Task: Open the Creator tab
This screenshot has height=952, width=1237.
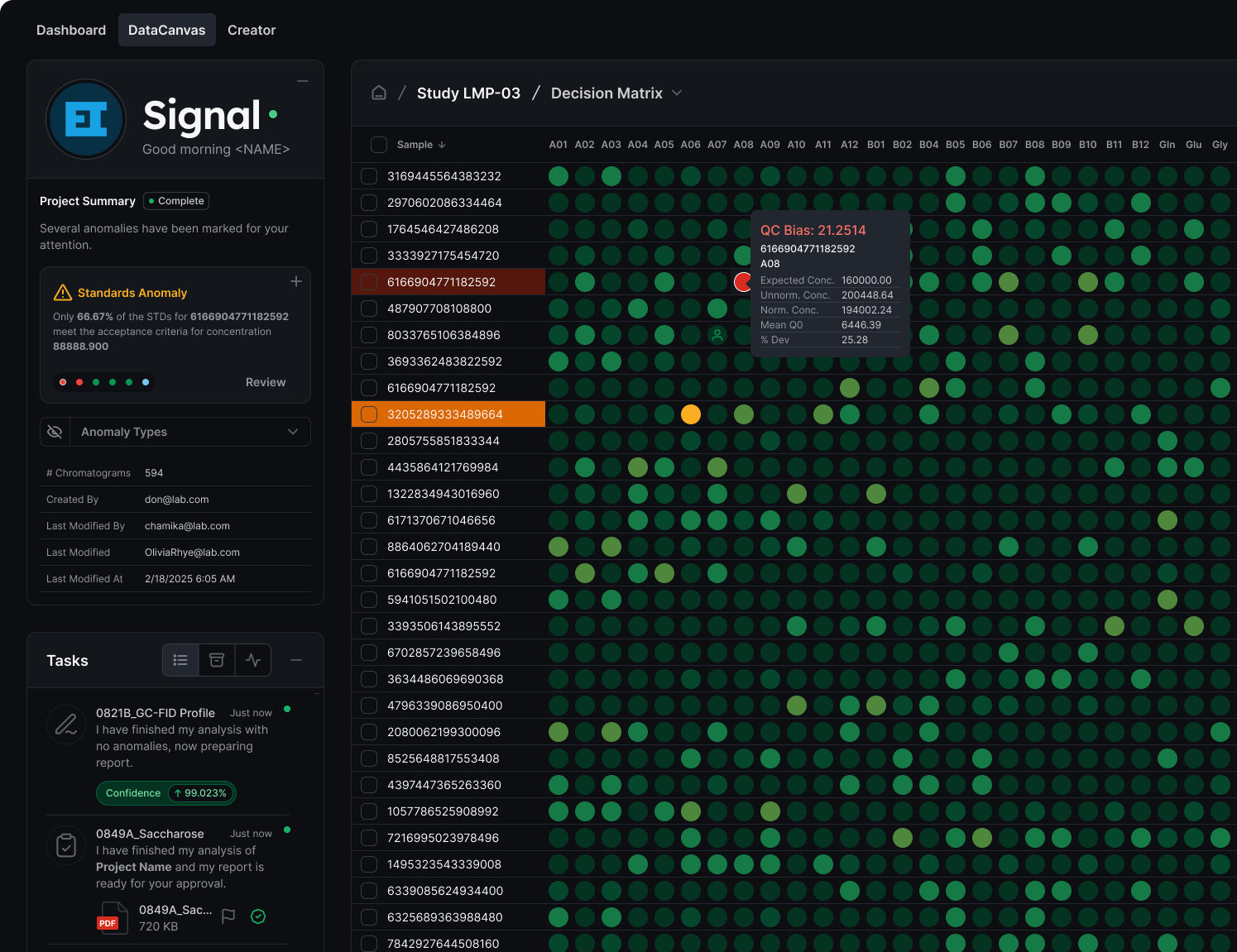Action: (x=251, y=30)
